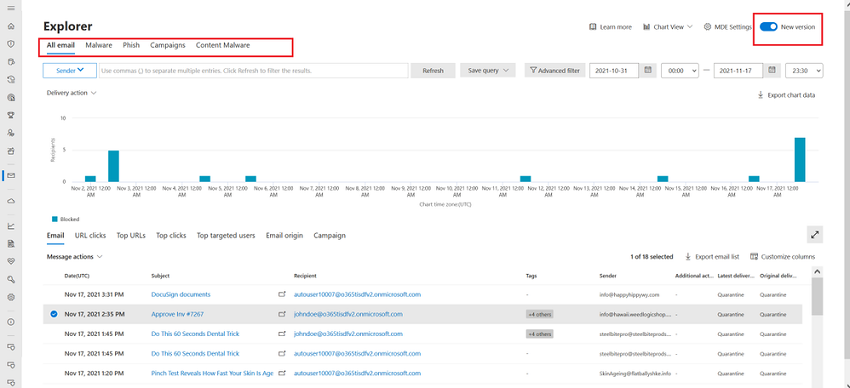Screen dimensions: 850x388
Task: Expand the Delivery action chart dropdown
Action: tap(72, 93)
